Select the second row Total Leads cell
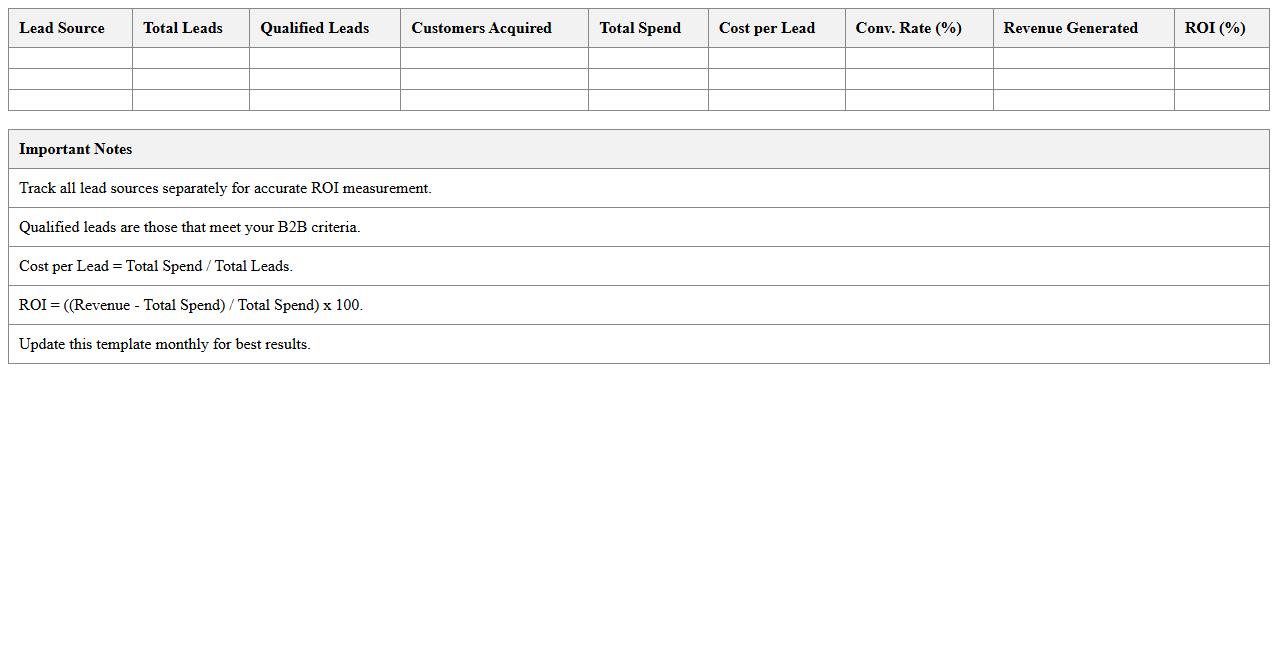 190,79
